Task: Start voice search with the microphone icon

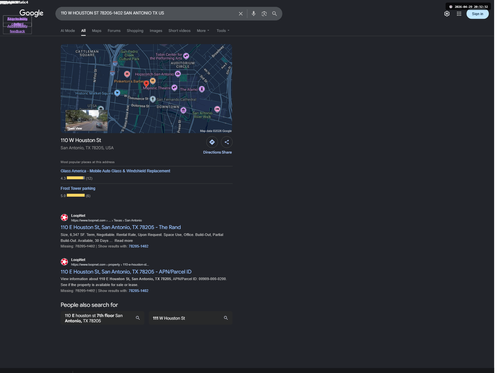Action: (x=254, y=14)
